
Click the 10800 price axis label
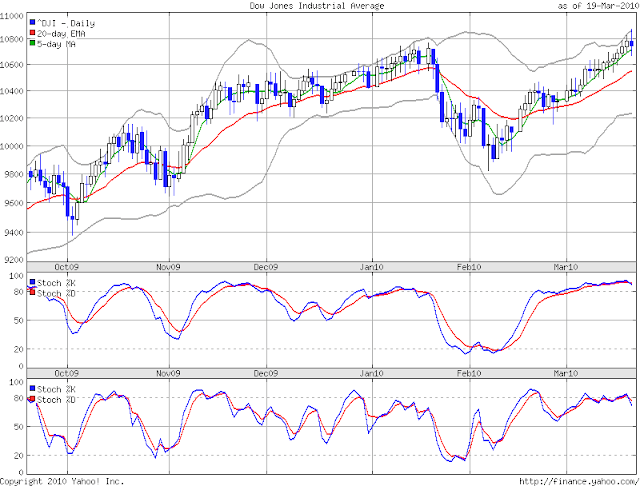click(x=12, y=40)
